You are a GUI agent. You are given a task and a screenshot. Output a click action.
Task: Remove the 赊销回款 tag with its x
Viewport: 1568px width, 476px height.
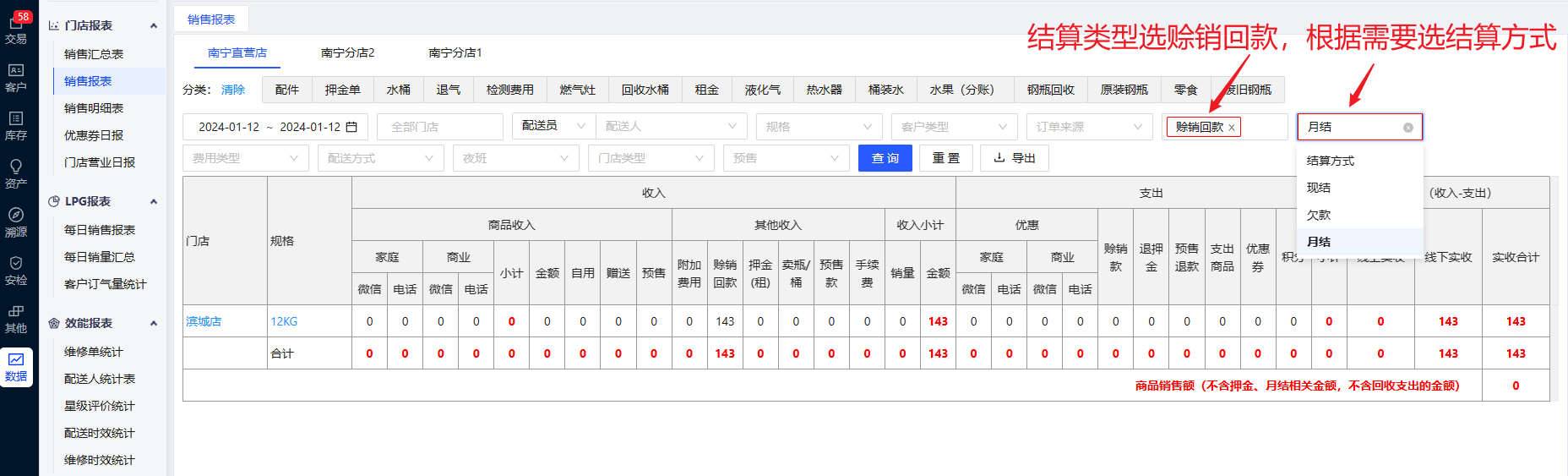[x=1232, y=128]
